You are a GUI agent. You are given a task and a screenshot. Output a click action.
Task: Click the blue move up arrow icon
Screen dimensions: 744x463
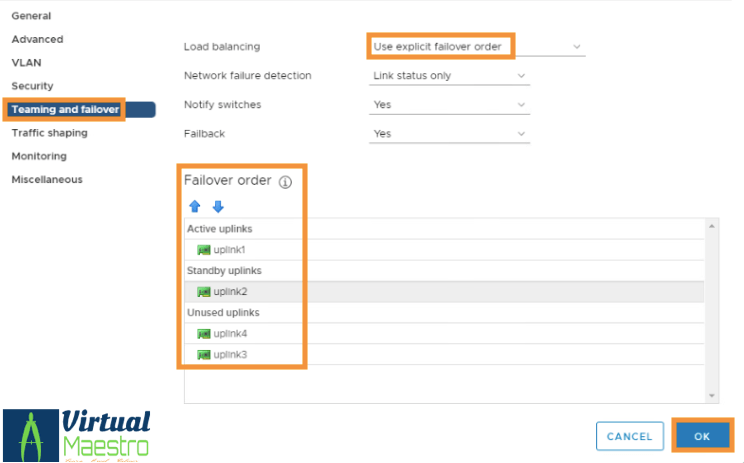195,207
